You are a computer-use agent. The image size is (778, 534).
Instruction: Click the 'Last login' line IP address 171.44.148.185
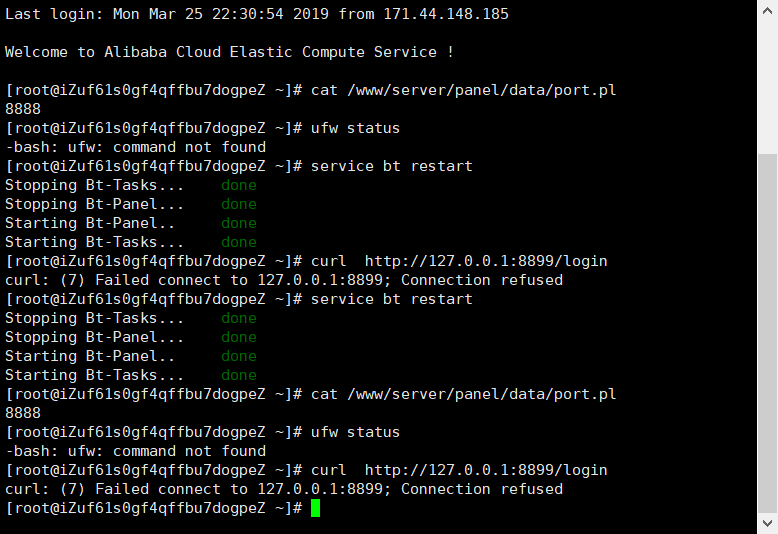(446, 14)
